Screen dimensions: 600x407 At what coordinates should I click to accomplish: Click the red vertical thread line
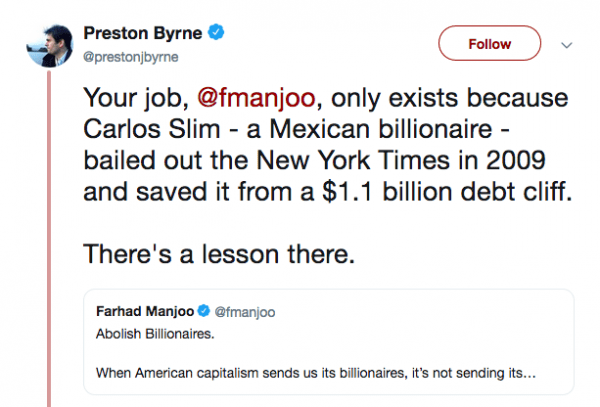[48, 250]
